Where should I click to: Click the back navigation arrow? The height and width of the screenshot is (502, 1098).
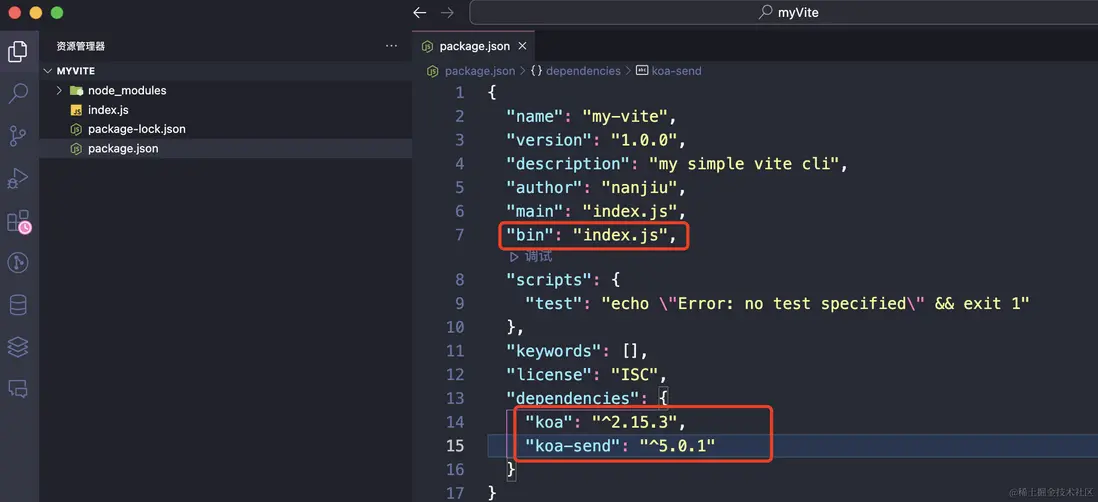419,13
